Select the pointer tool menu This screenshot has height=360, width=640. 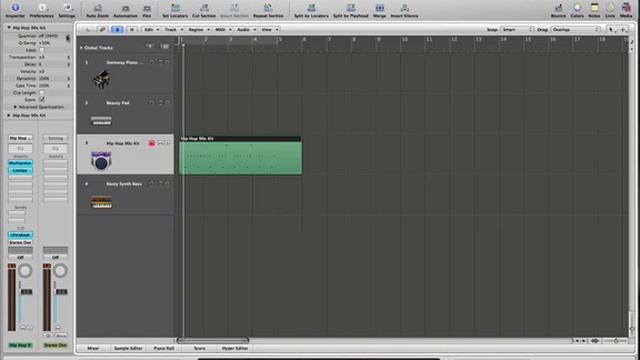pyautogui.click(x=611, y=29)
